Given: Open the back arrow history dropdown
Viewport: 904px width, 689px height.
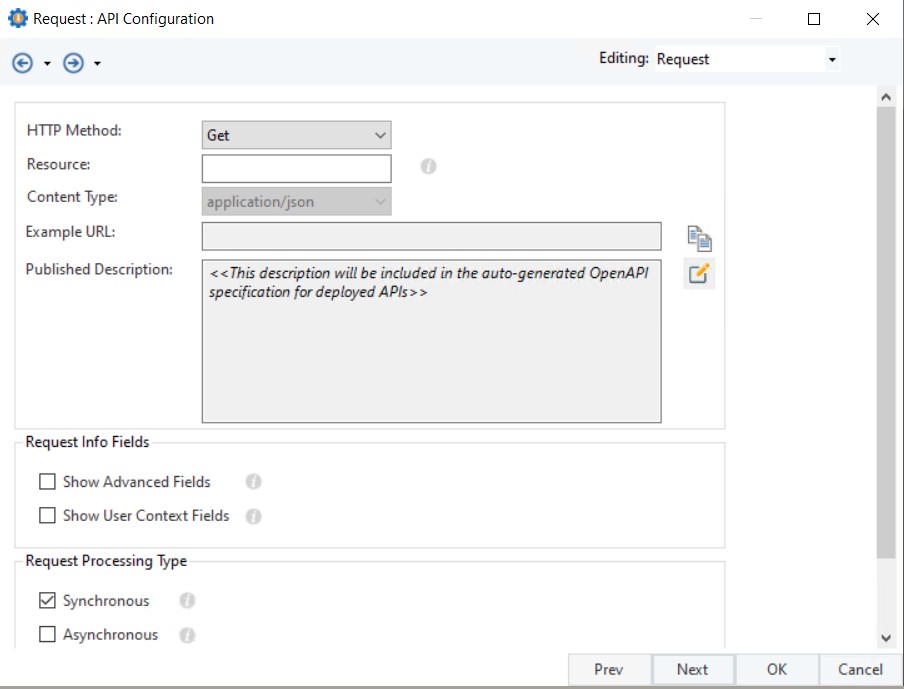Looking at the screenshot, I should [47, 64].
